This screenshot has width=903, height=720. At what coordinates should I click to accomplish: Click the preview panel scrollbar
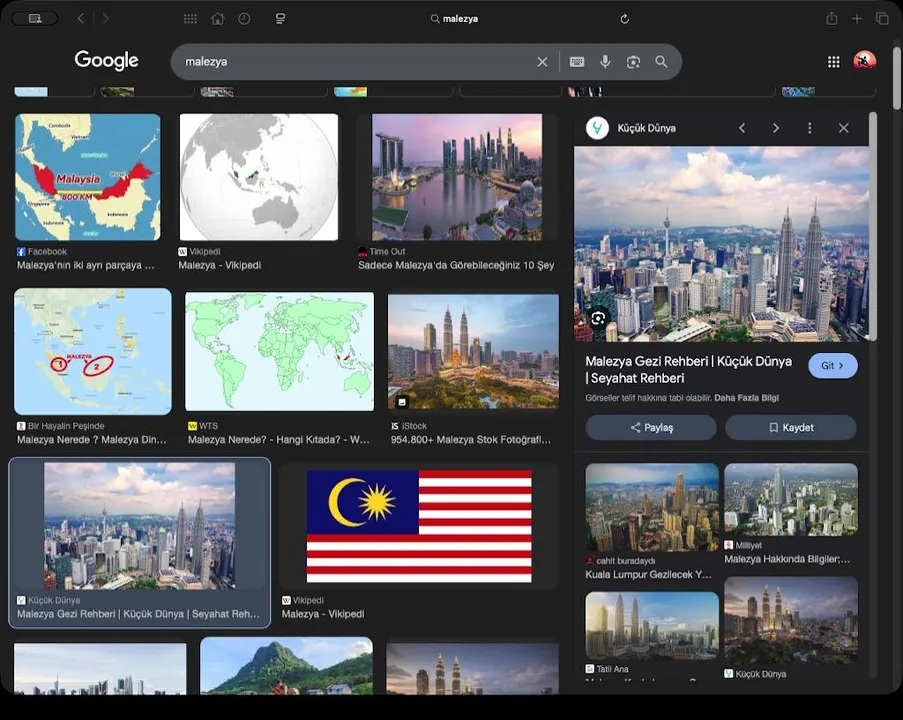click(873, 226)
